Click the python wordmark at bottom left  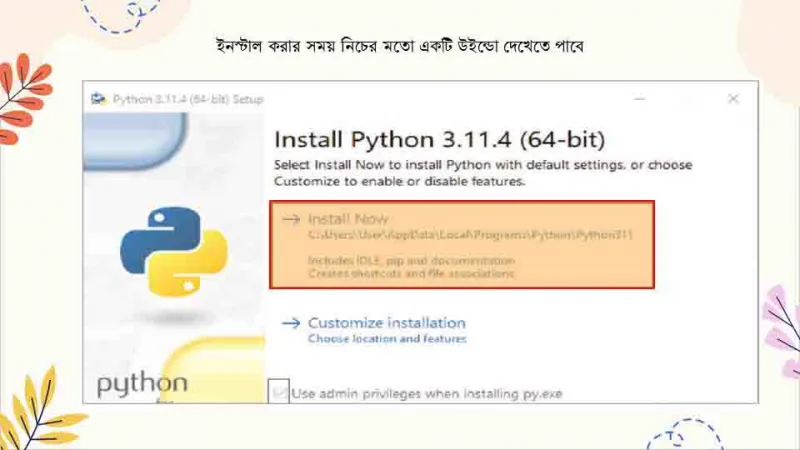tap(142, 384)
